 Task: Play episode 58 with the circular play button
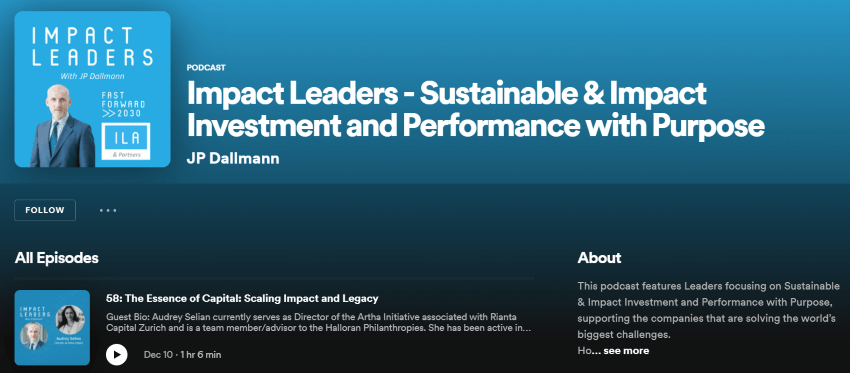click(x=117, y=355)
